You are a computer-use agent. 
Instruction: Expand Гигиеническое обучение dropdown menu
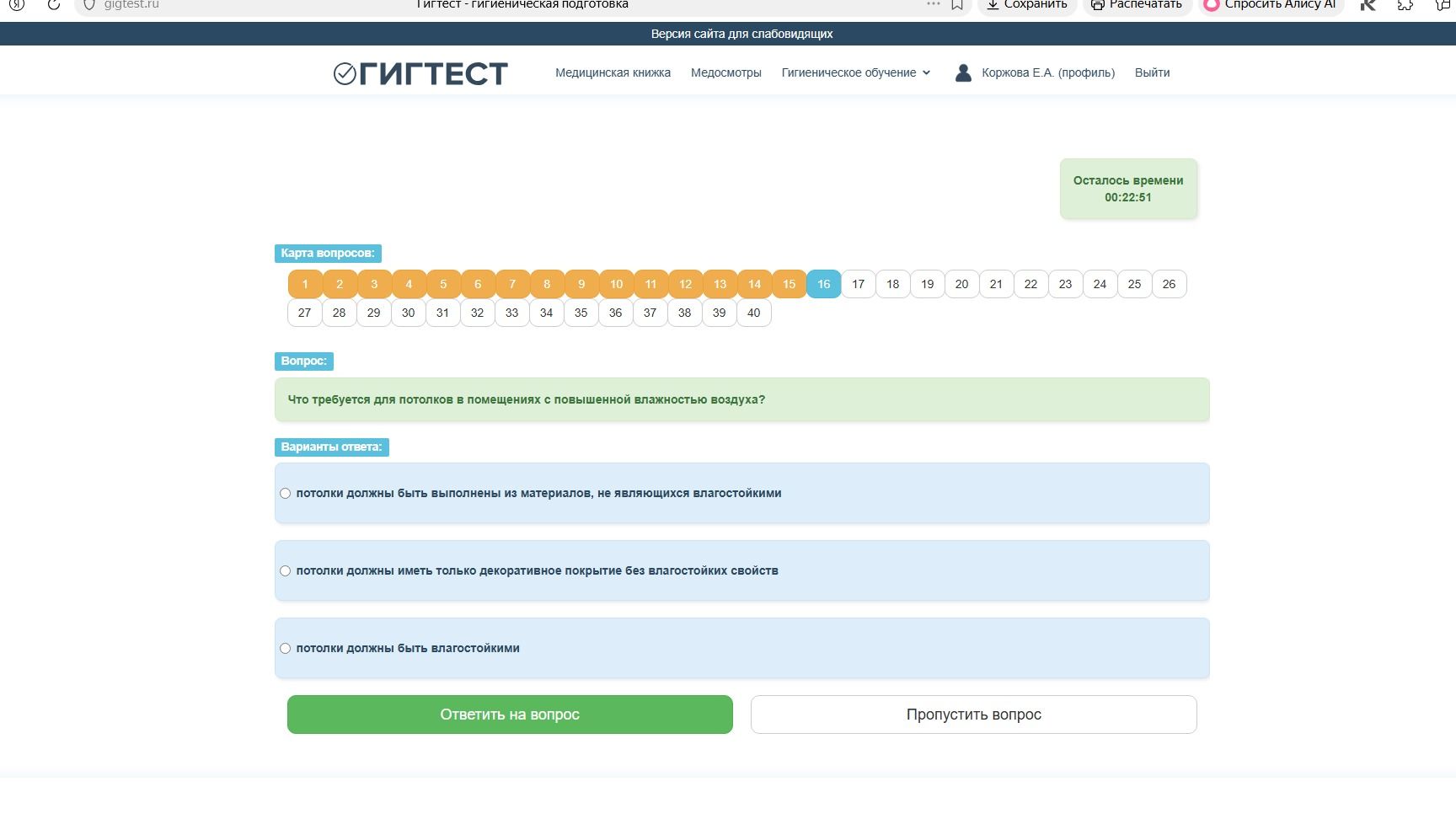tap(856, 72)
